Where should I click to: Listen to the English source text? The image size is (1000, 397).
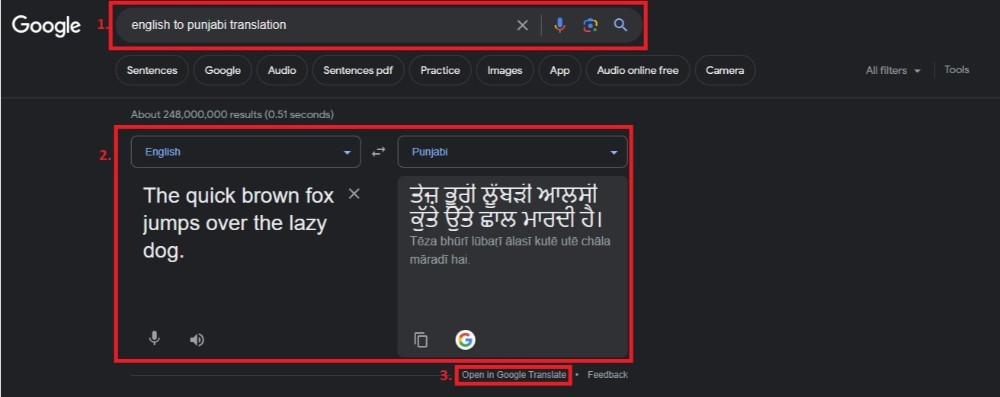click(196, 340)
